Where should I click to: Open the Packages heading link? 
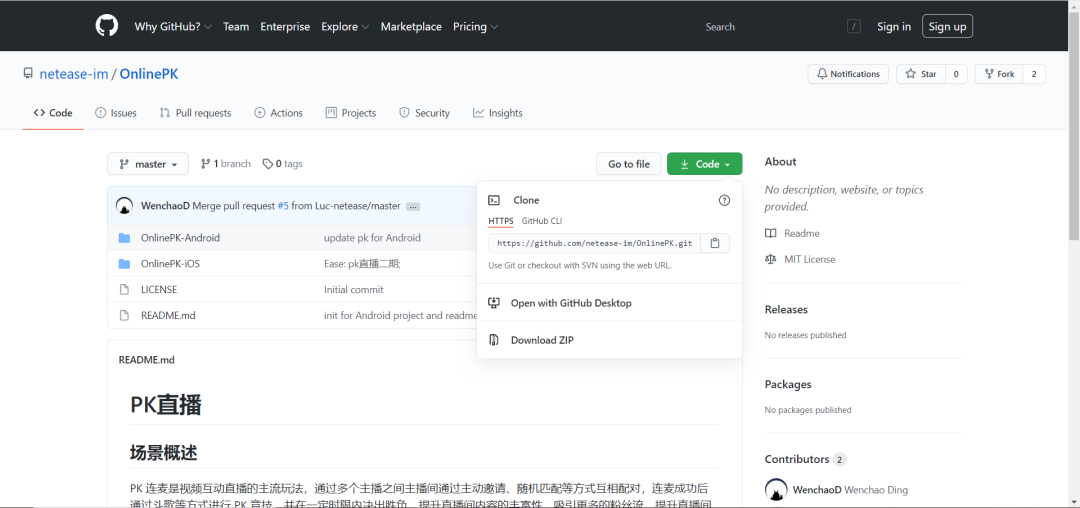(788, 384)
